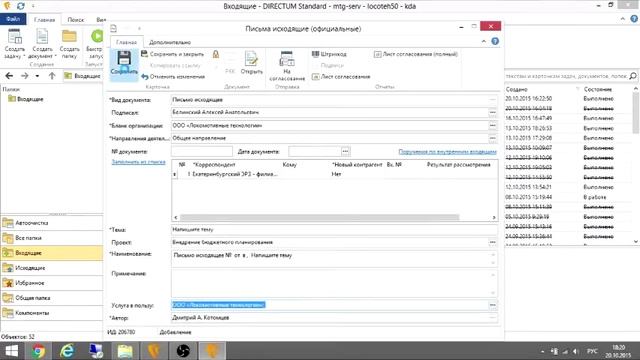Click the № документа input field

202,151
